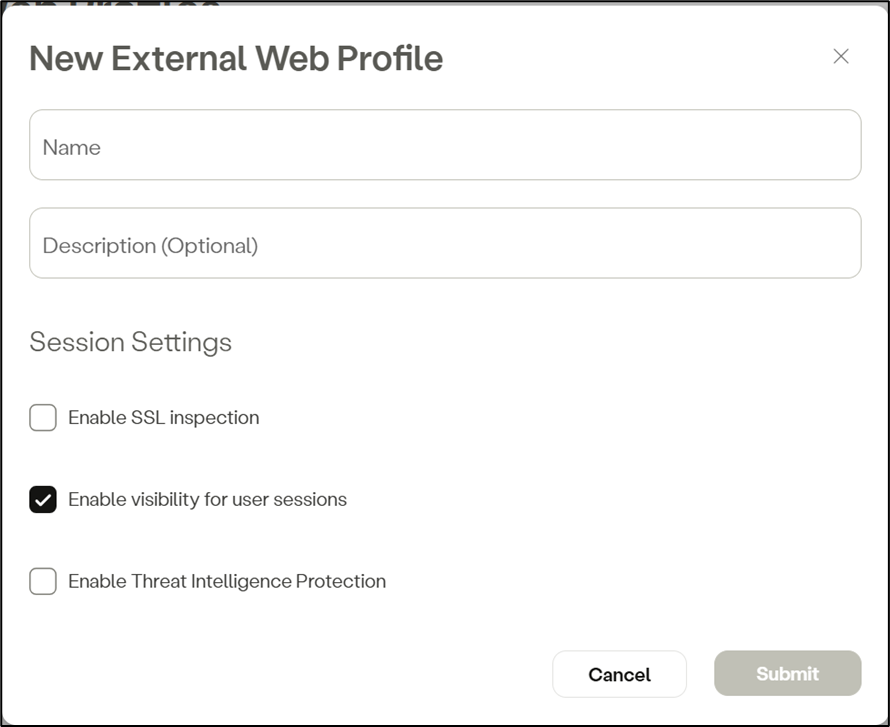The height and width of the screenshot is (727, 890).
Task: Click the Name input field
Action: 445,145
